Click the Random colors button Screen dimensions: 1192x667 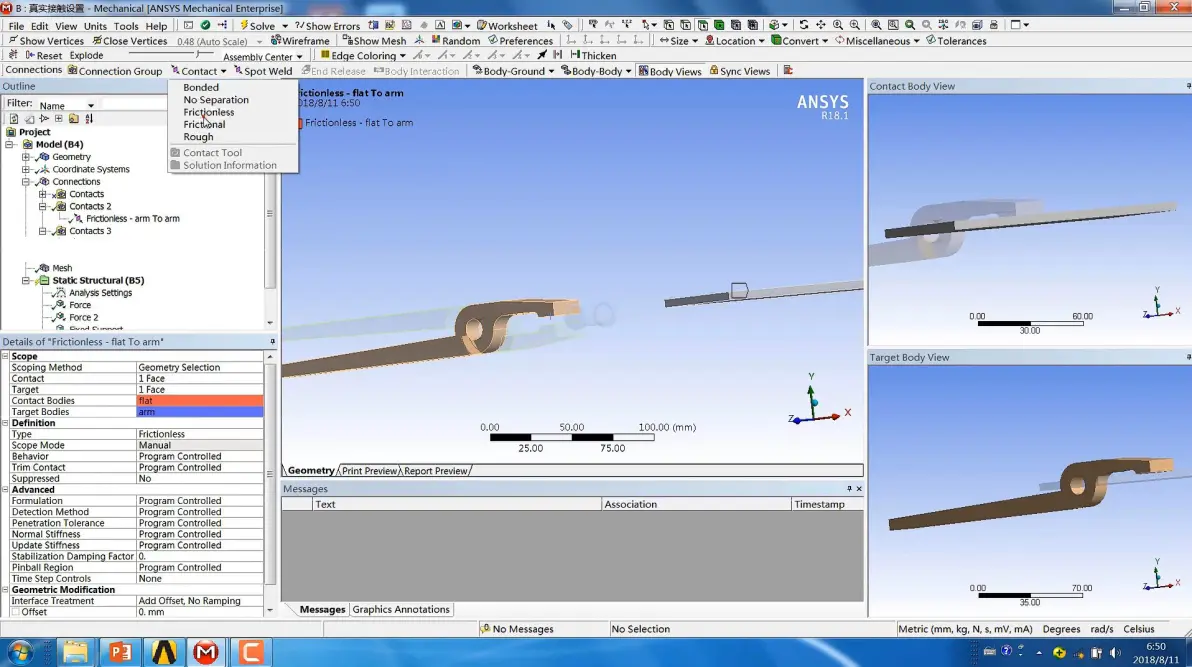[x=455, y=40]
